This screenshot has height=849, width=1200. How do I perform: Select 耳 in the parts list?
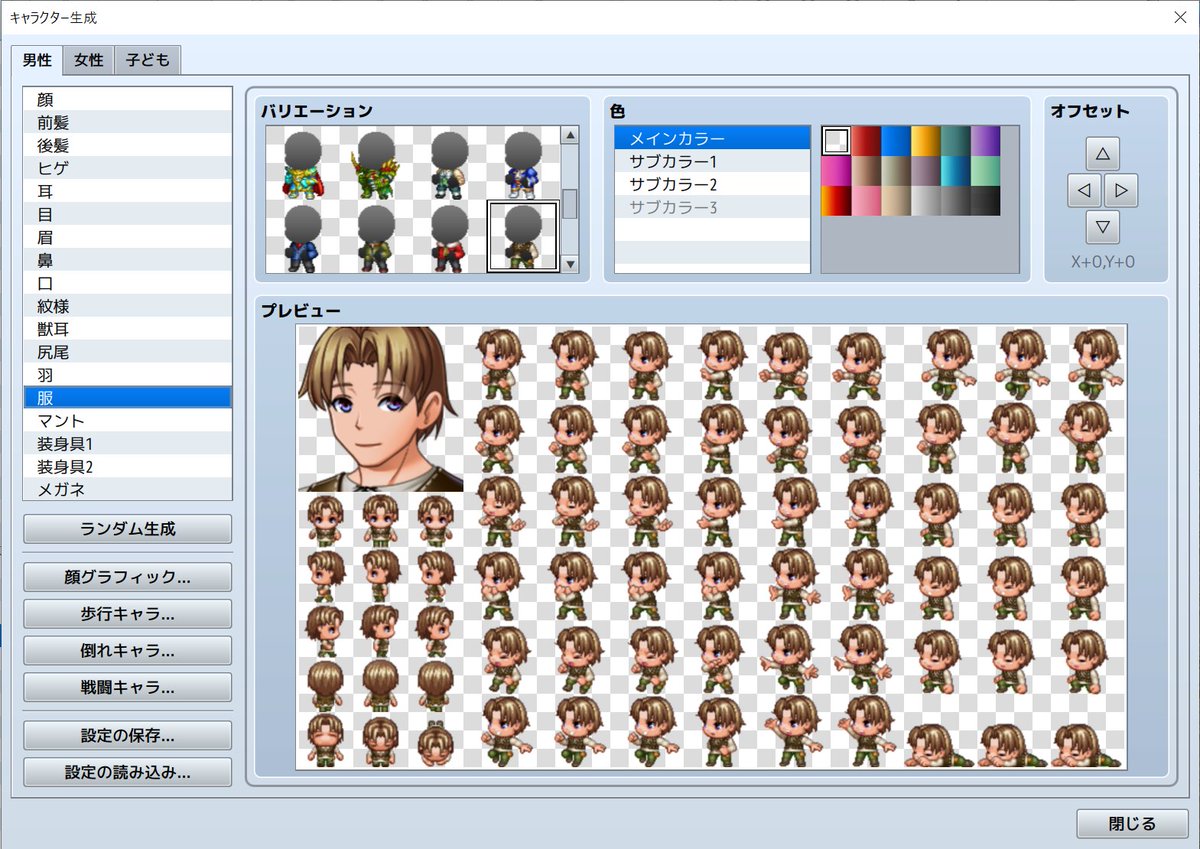127,191
